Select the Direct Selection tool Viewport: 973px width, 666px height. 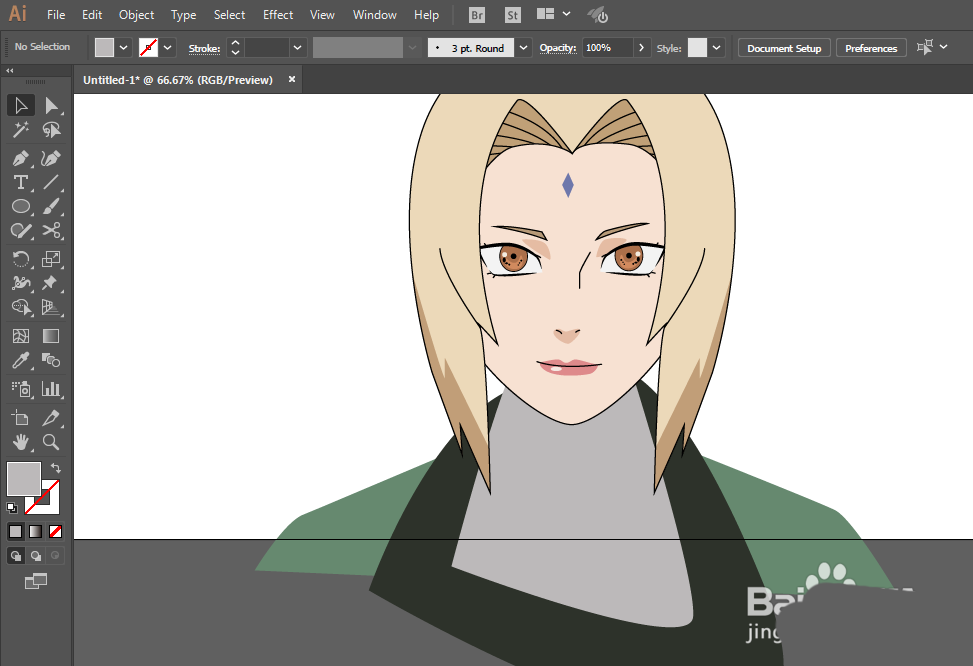coord(51,106)
